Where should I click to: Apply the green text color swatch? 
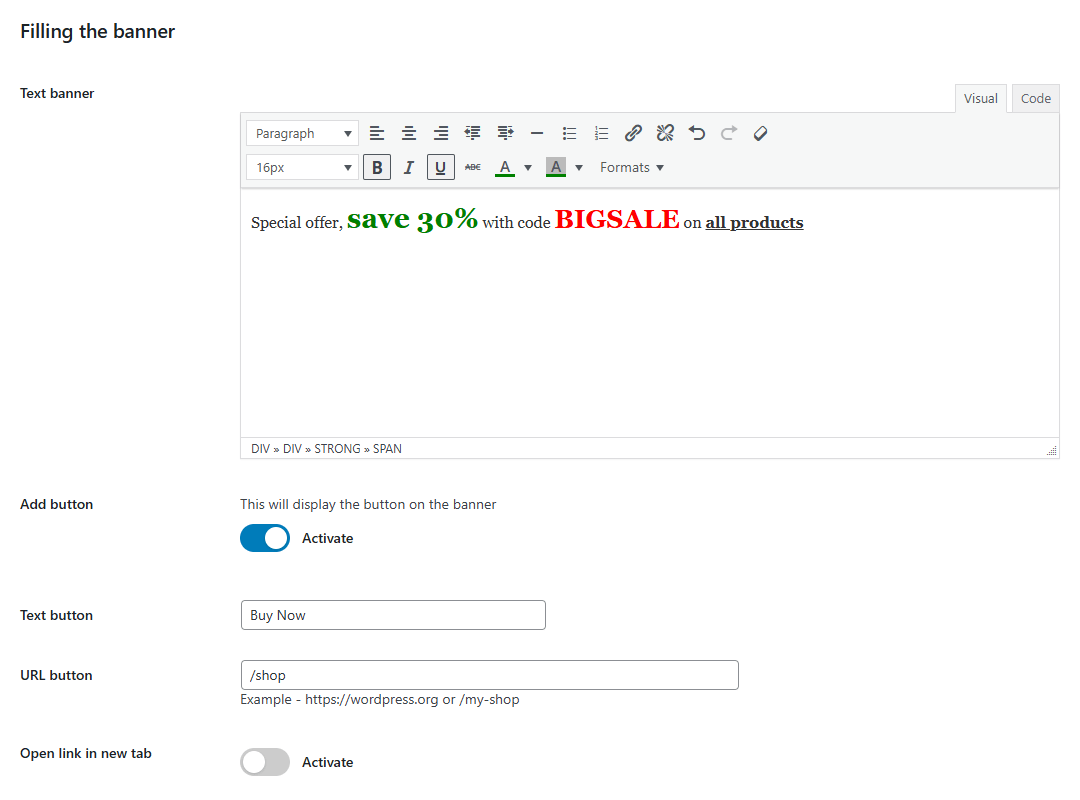click(505, 167)
